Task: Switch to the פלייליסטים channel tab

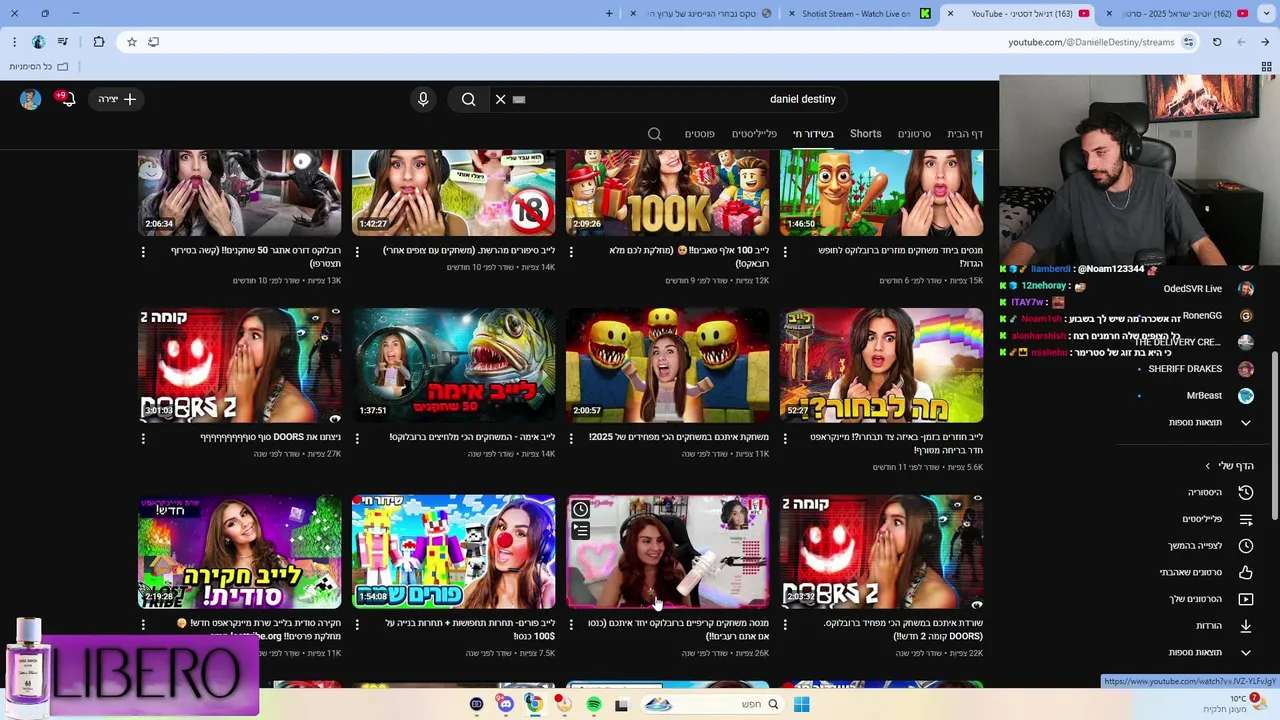Action: 754,134
